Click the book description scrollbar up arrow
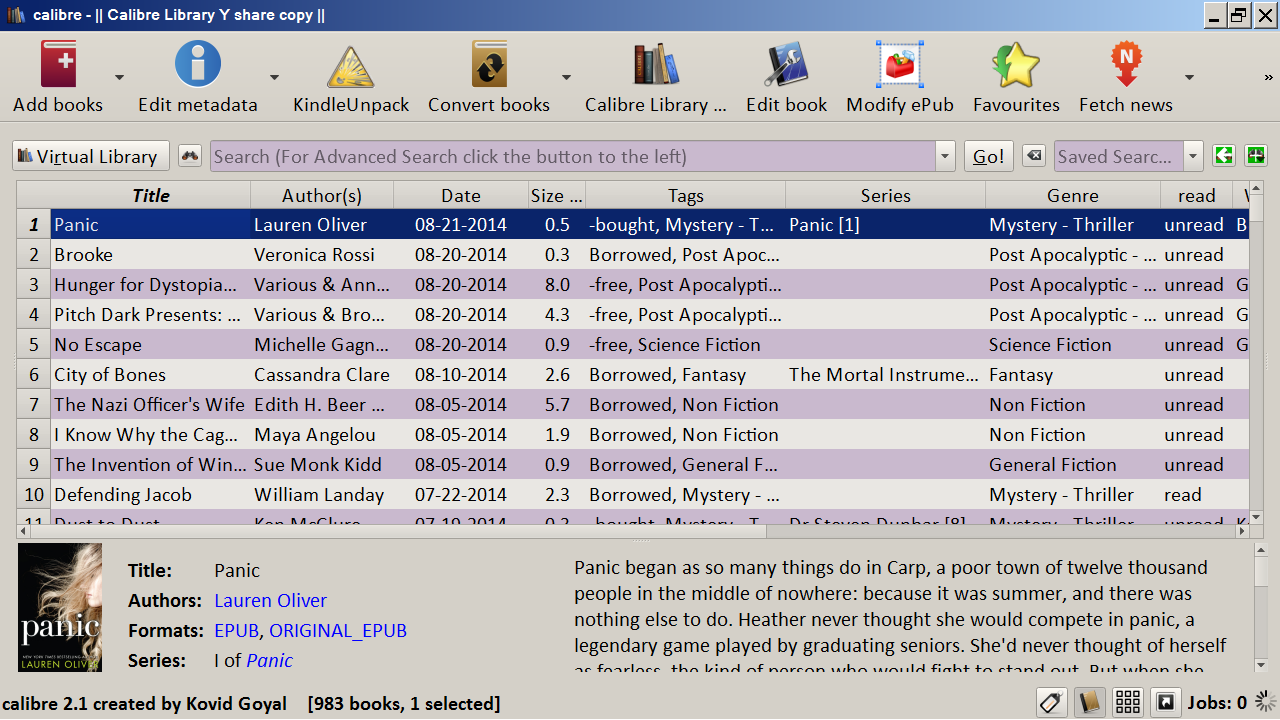Screen dimensions: 1280x720 point(1260,551)
